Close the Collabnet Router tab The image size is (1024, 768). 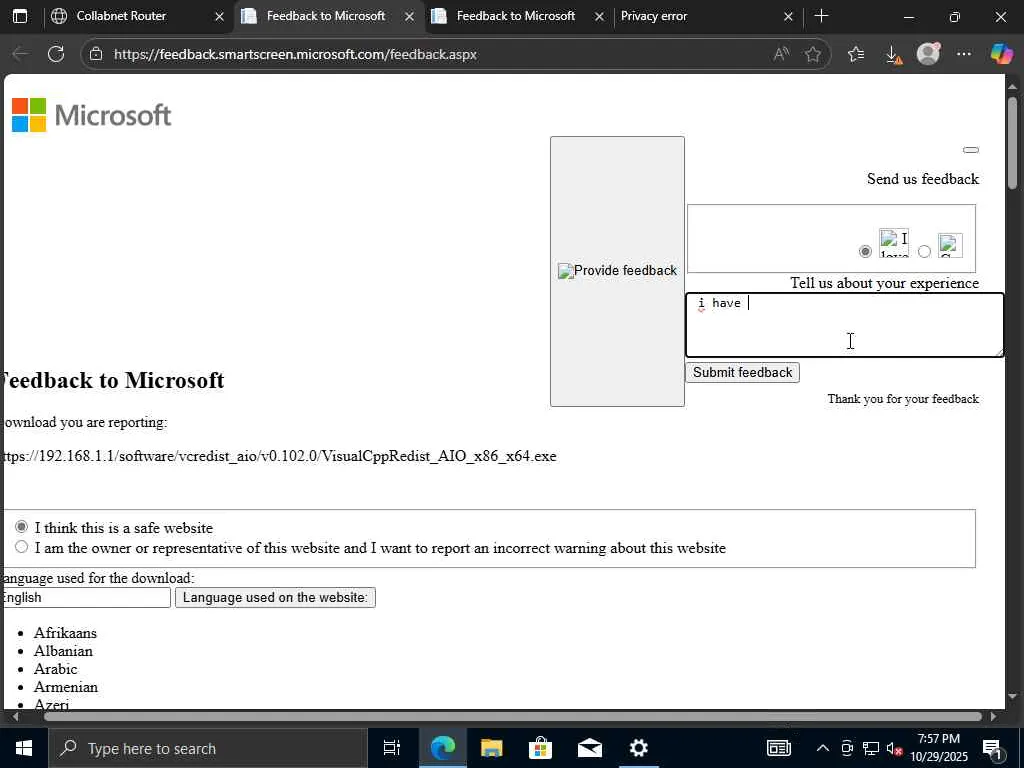[219, 17]
